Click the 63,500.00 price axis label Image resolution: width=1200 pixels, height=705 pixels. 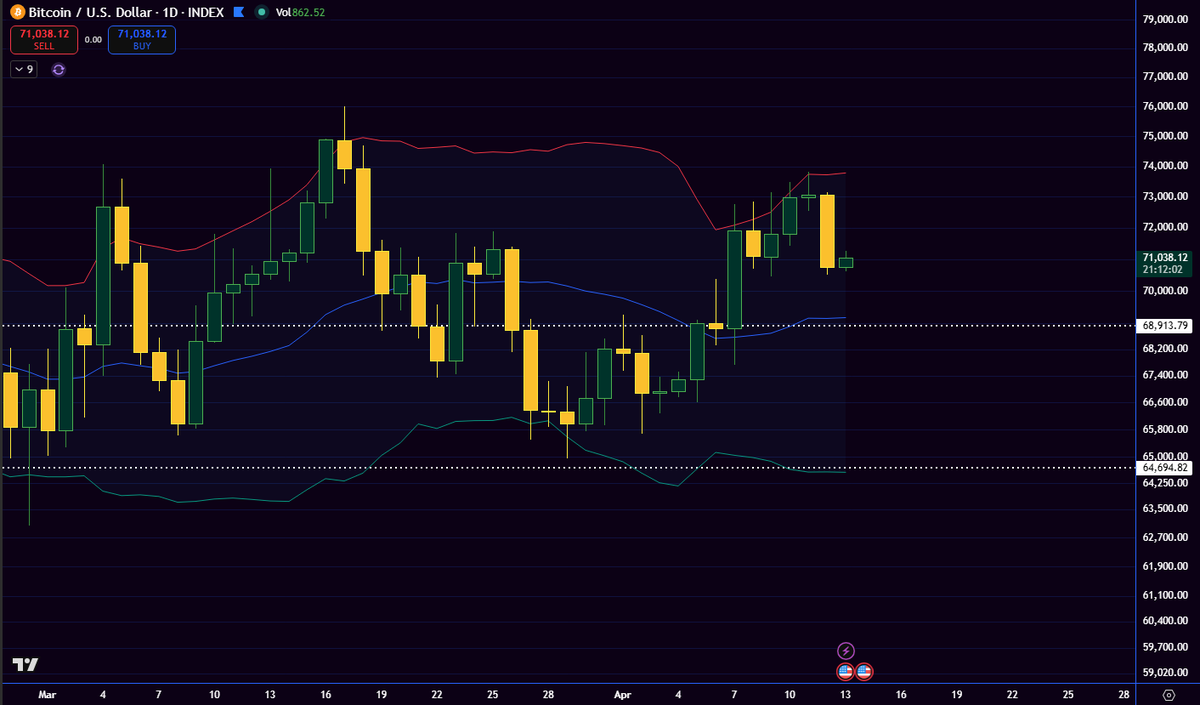[x=1165, y=508]
